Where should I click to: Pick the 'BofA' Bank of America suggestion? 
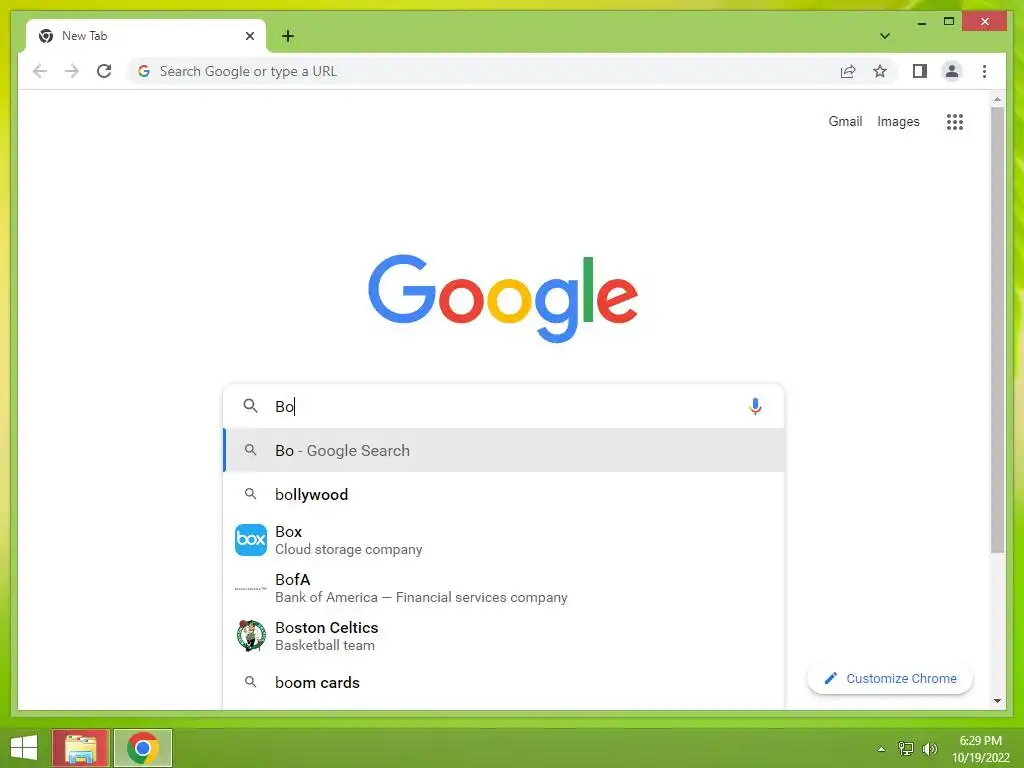504,588
